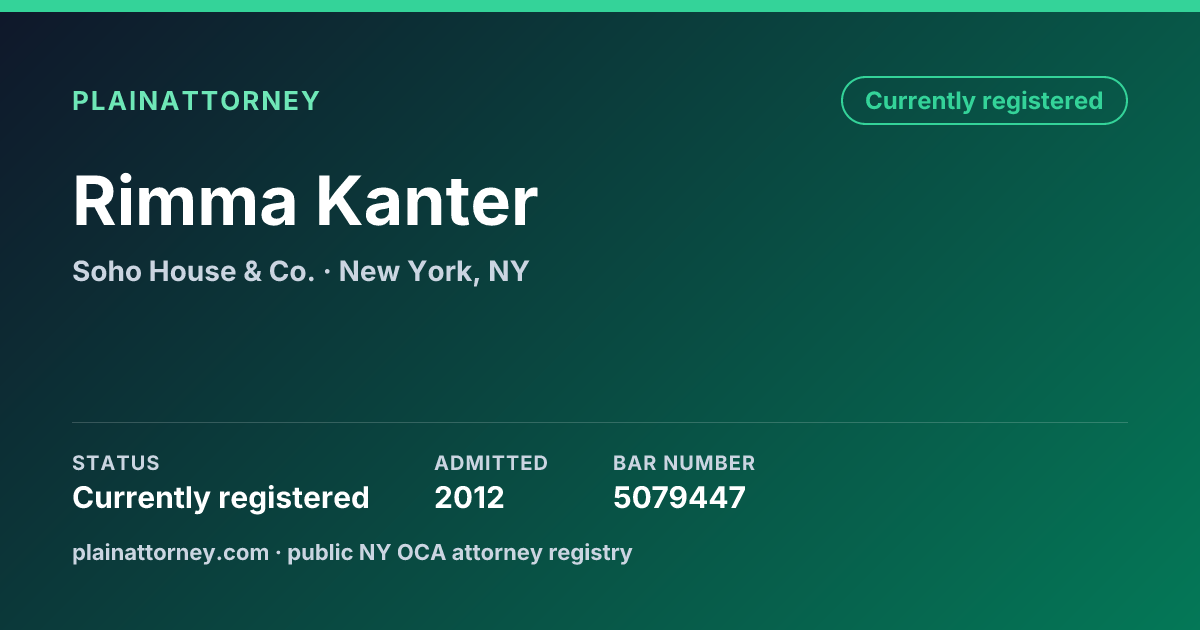Click the PLAINATTORNEY brand logo text
The height and width of the screenshot is (630, 1200).
196,101
